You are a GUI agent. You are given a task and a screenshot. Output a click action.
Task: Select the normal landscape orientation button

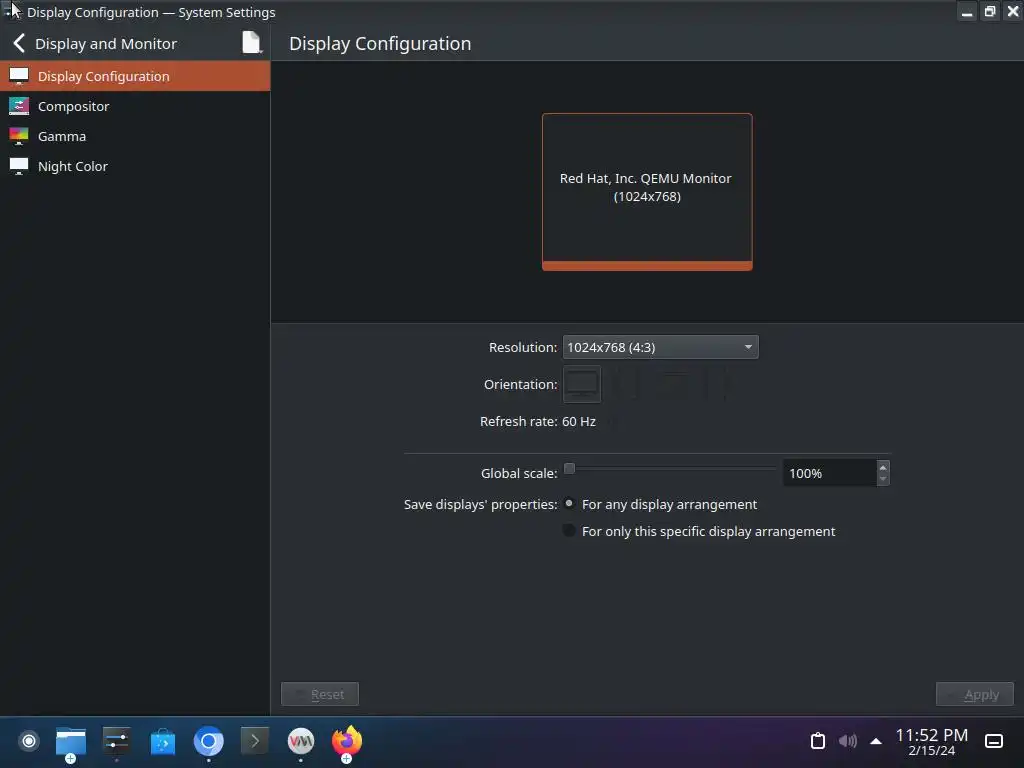tap(582, 384)
